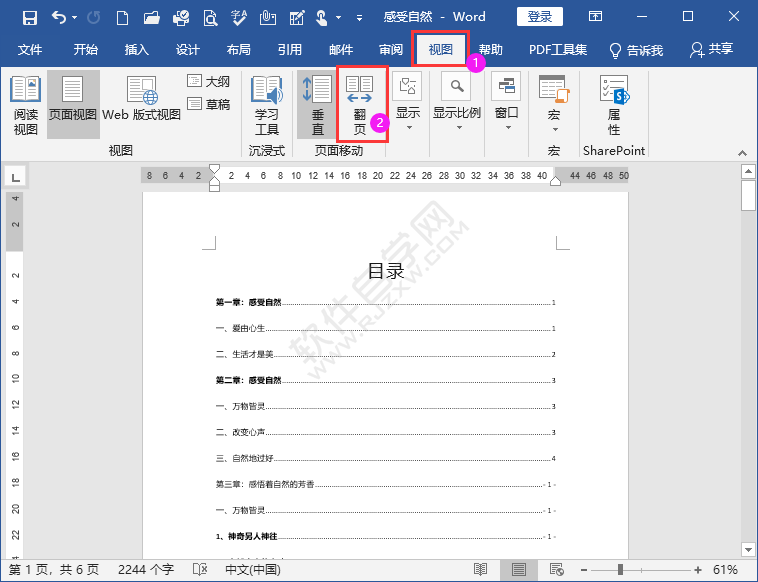The image size is (758, 582).
Task: Switch to the 设计 tab
Action: (188, 50)
